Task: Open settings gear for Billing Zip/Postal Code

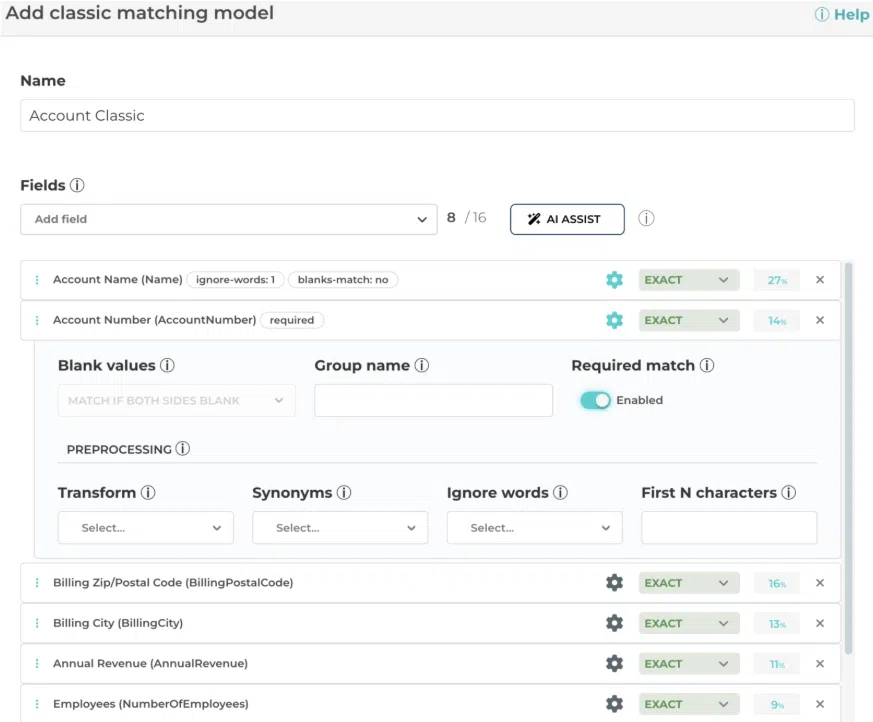Action: tap(614, 583)
